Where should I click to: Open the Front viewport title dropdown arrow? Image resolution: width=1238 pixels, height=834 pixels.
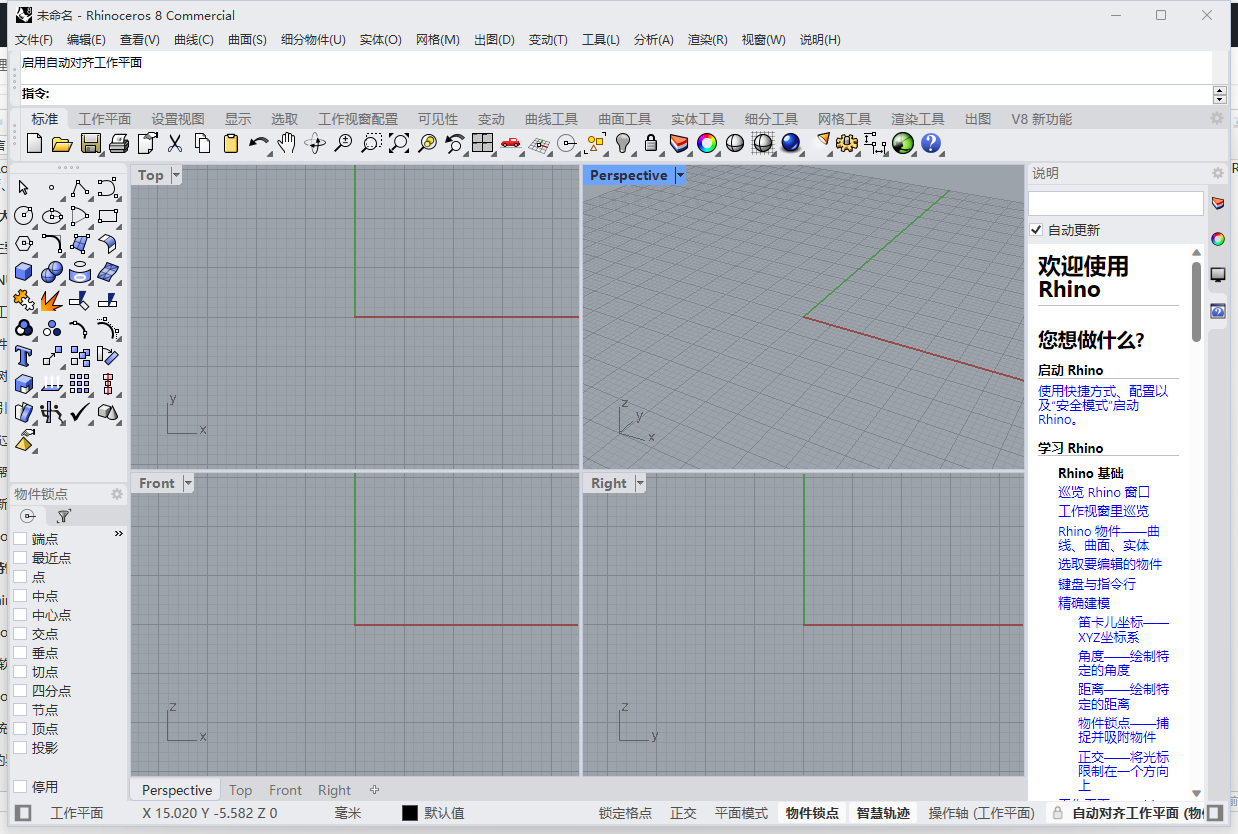[189, 483]
